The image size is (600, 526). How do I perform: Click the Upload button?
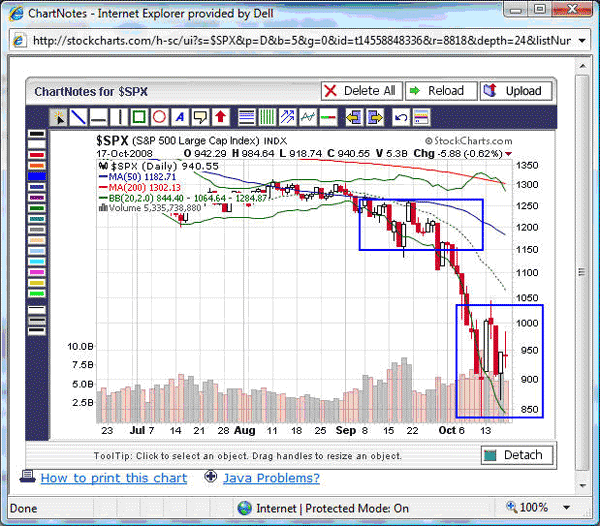pyautogui.click(x=516, y=91)
